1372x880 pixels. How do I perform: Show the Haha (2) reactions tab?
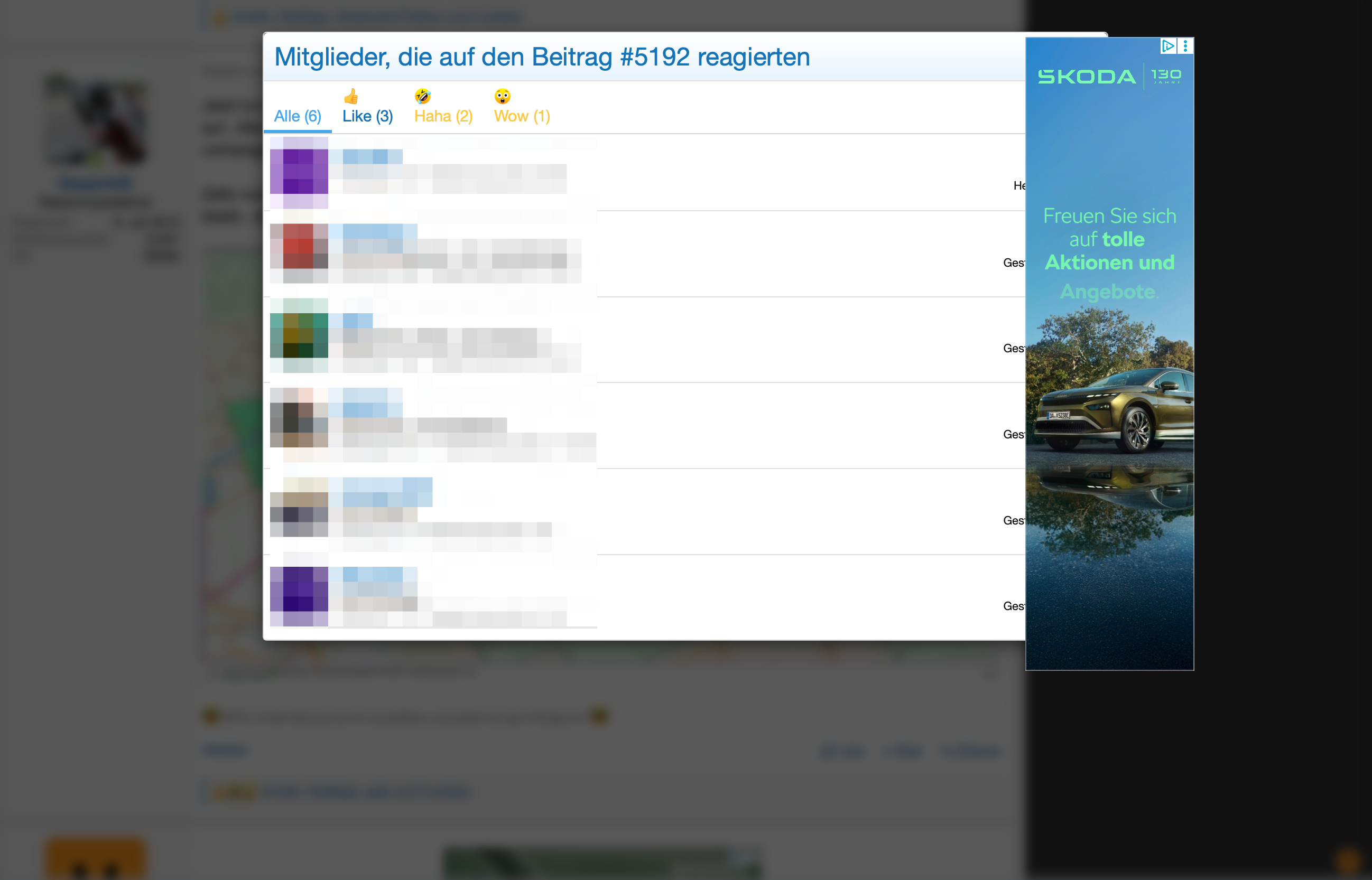tap(443, 116)
